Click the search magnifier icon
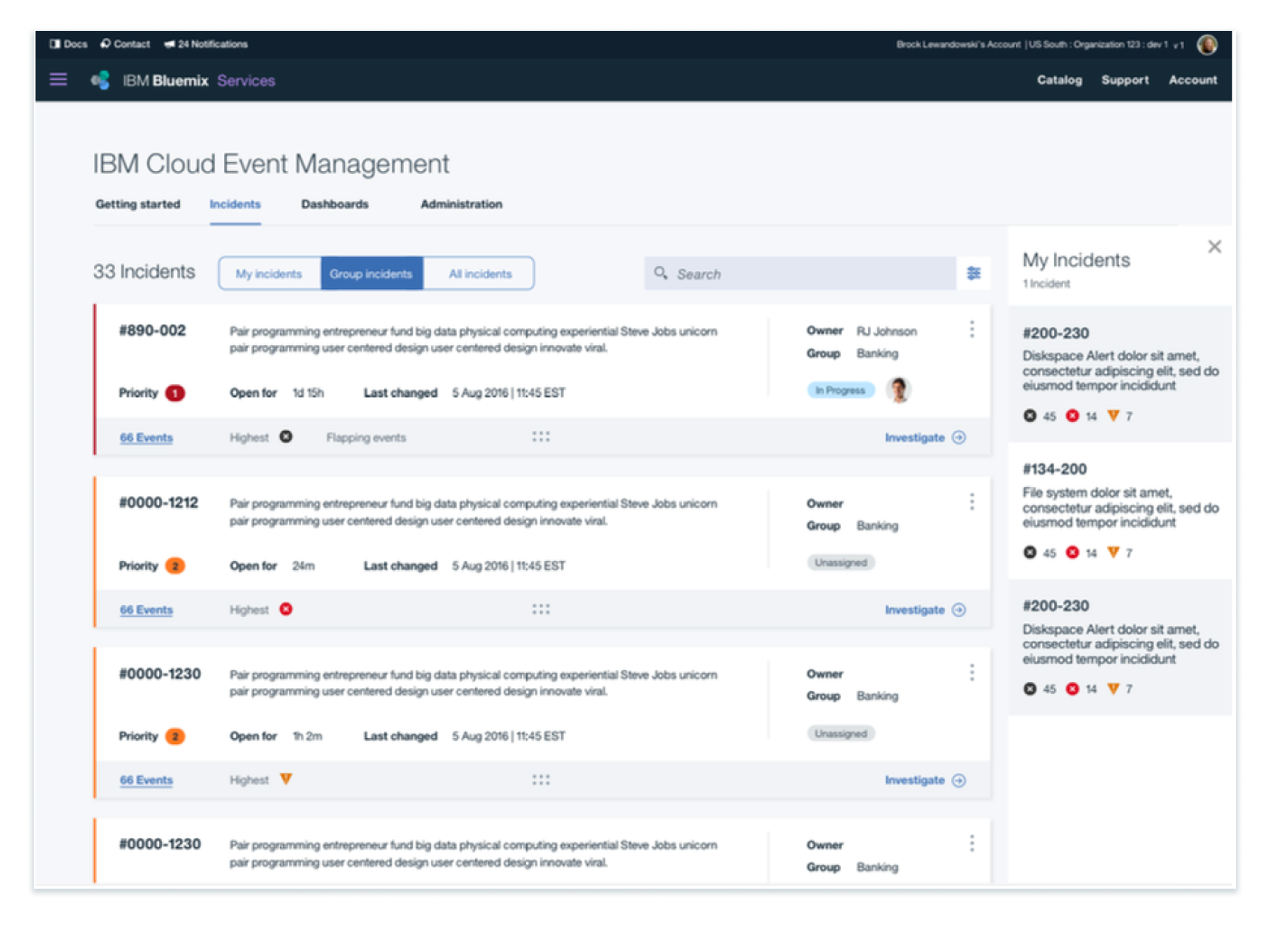This screenshot has height=952, width=1270. click(x=661, y=273)
